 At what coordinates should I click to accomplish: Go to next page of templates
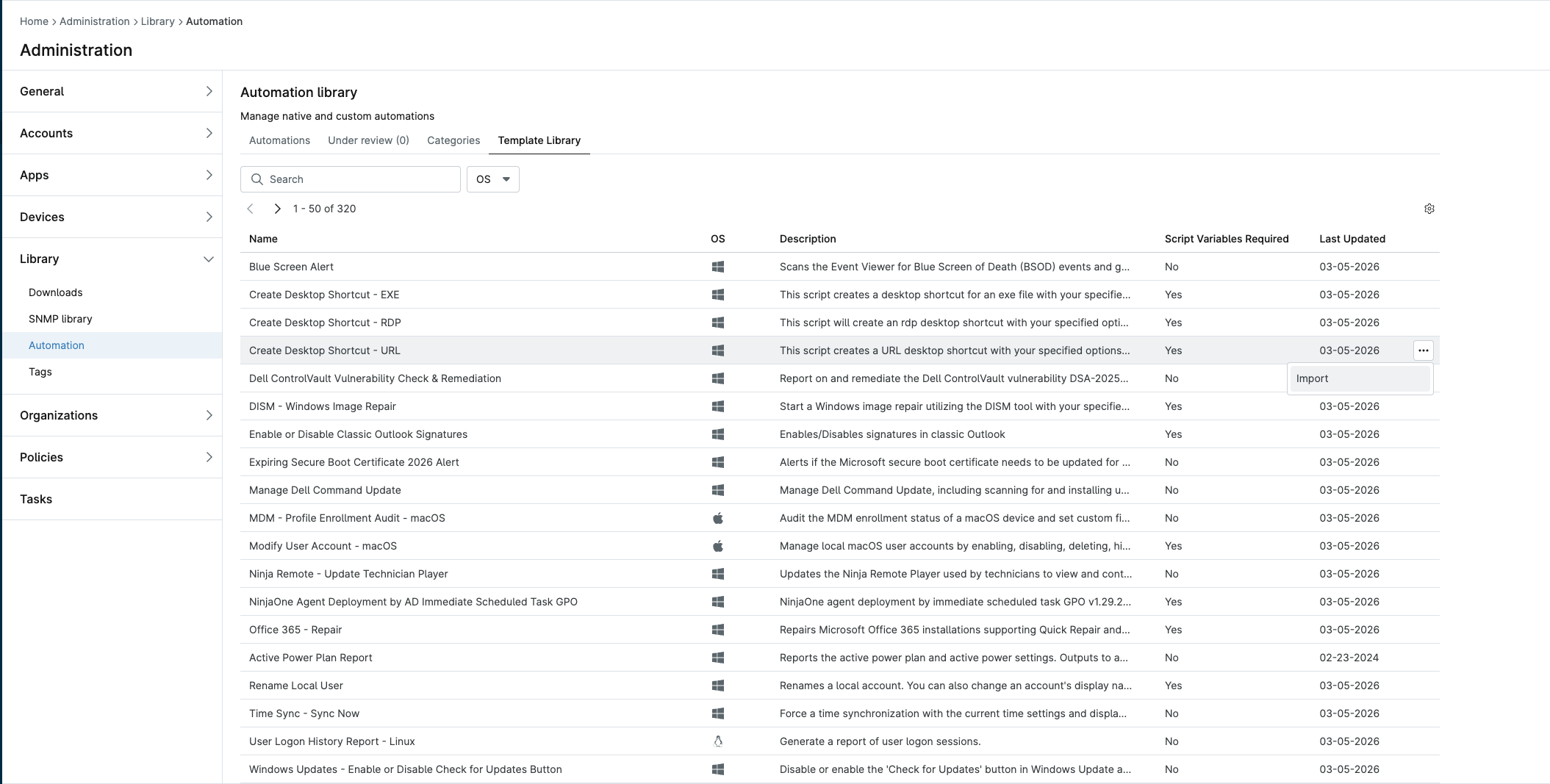(x=277, y=209)
